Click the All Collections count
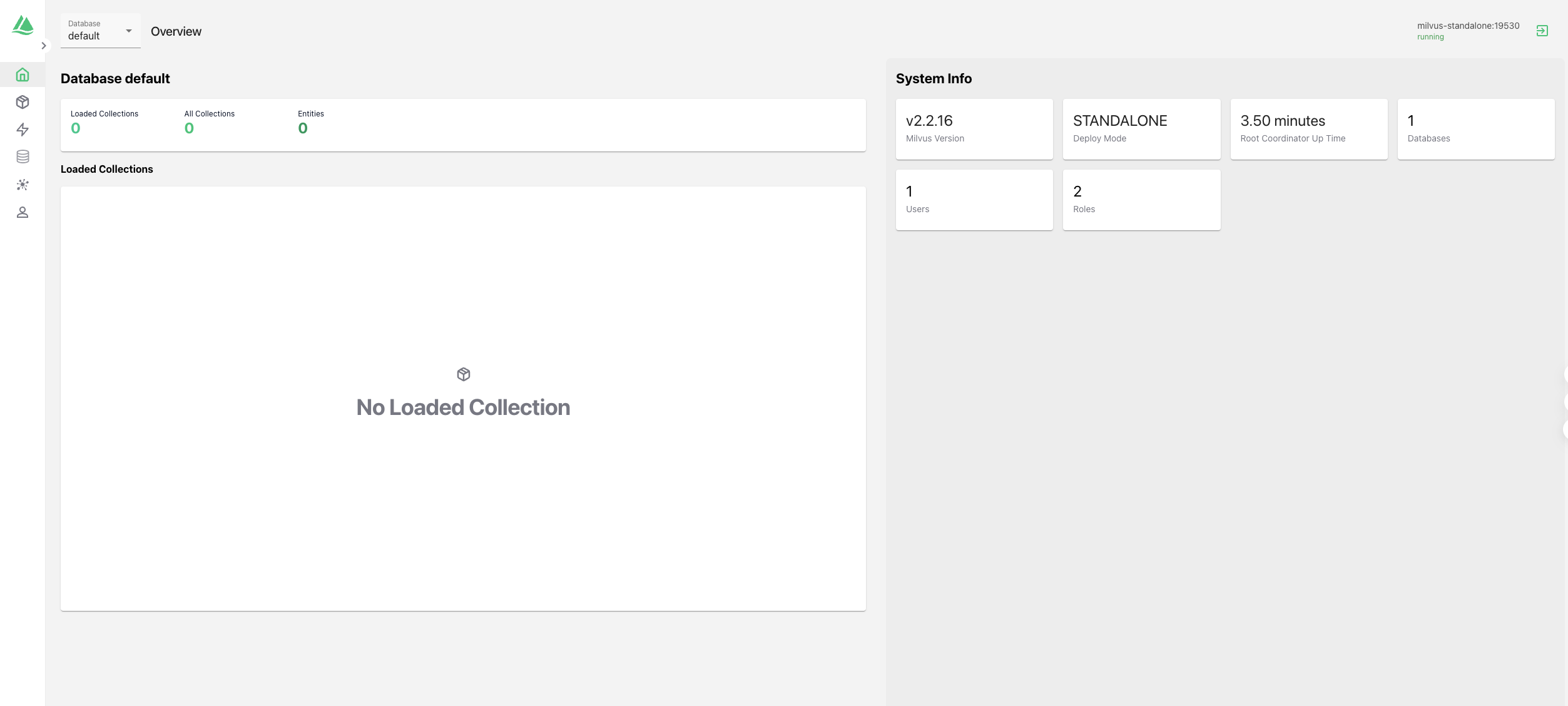The height and width of the screenshot is (706, 1568). coord(189,128)
